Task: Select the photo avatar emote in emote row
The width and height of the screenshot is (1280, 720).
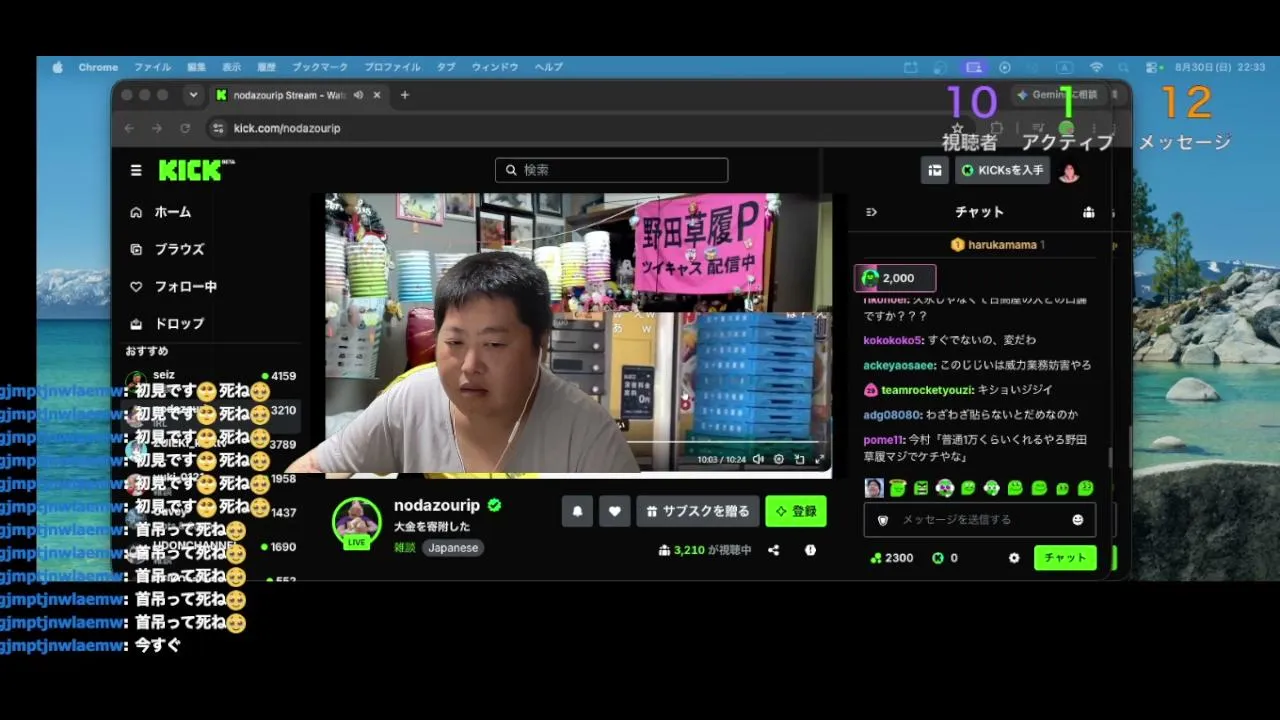Action: click(x=874, y=488)
